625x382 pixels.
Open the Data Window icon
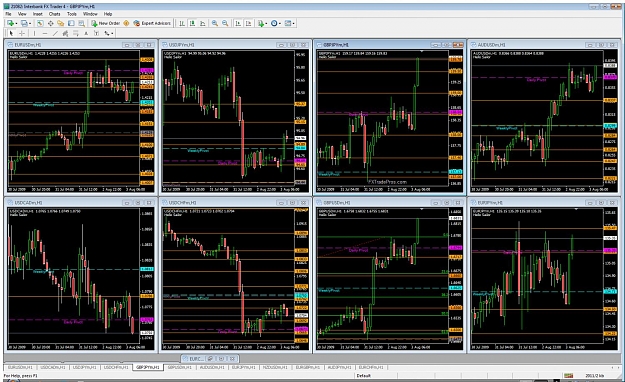pos(51,23)
